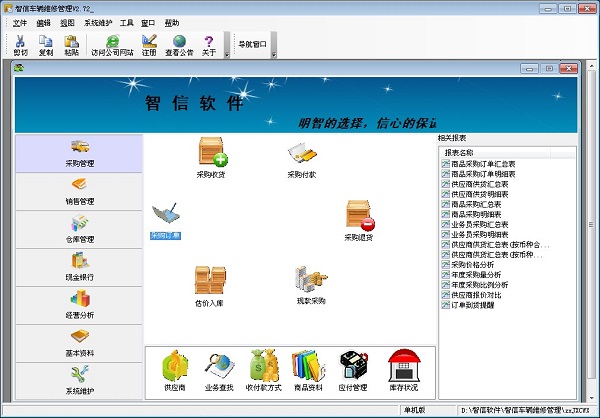Open the 视图 menu
This screenshot has height=418, width=600.
pos(67,23)
